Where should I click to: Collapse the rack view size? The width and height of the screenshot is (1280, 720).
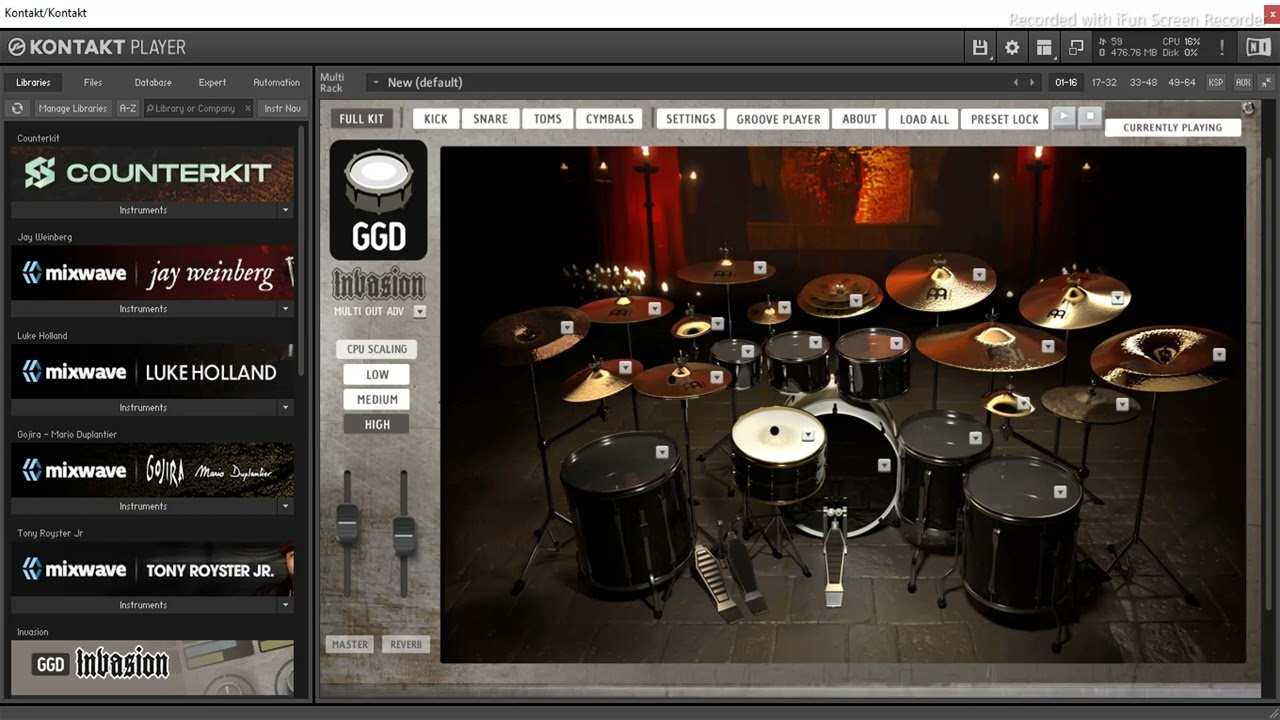tap(1267, 82)
